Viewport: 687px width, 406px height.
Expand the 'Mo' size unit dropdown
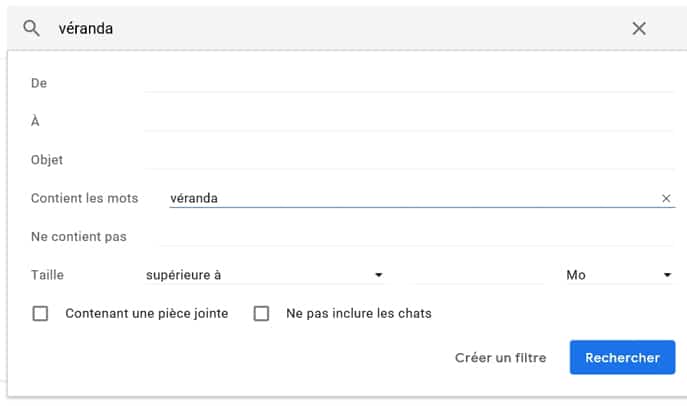(x=619, y=275)
